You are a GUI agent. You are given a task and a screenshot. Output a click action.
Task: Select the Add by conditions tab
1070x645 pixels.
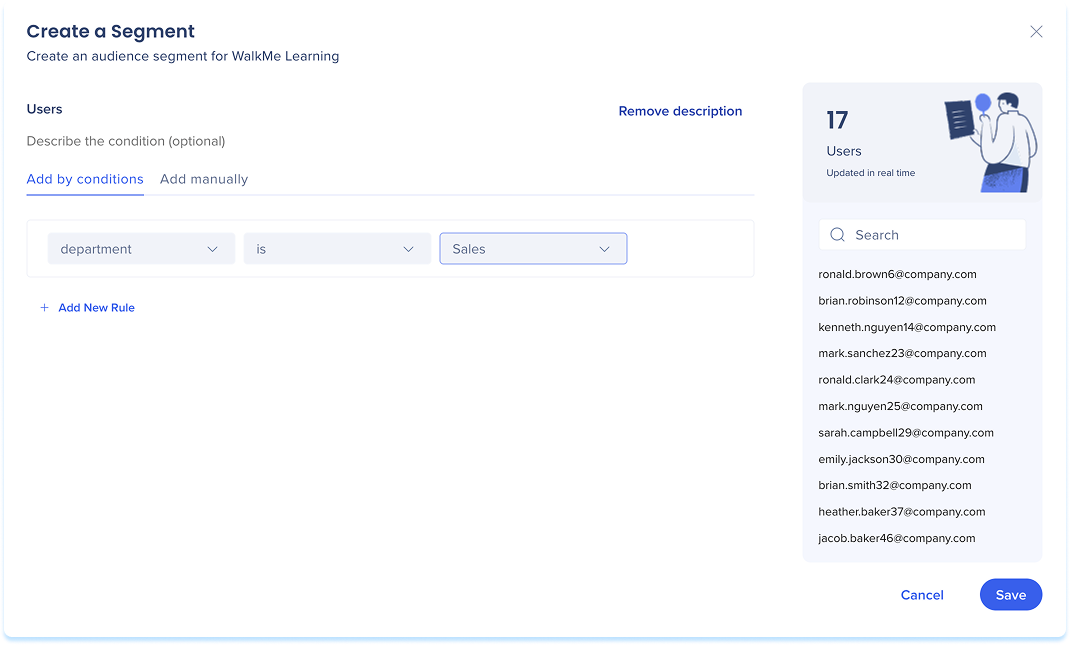[85, 179]
